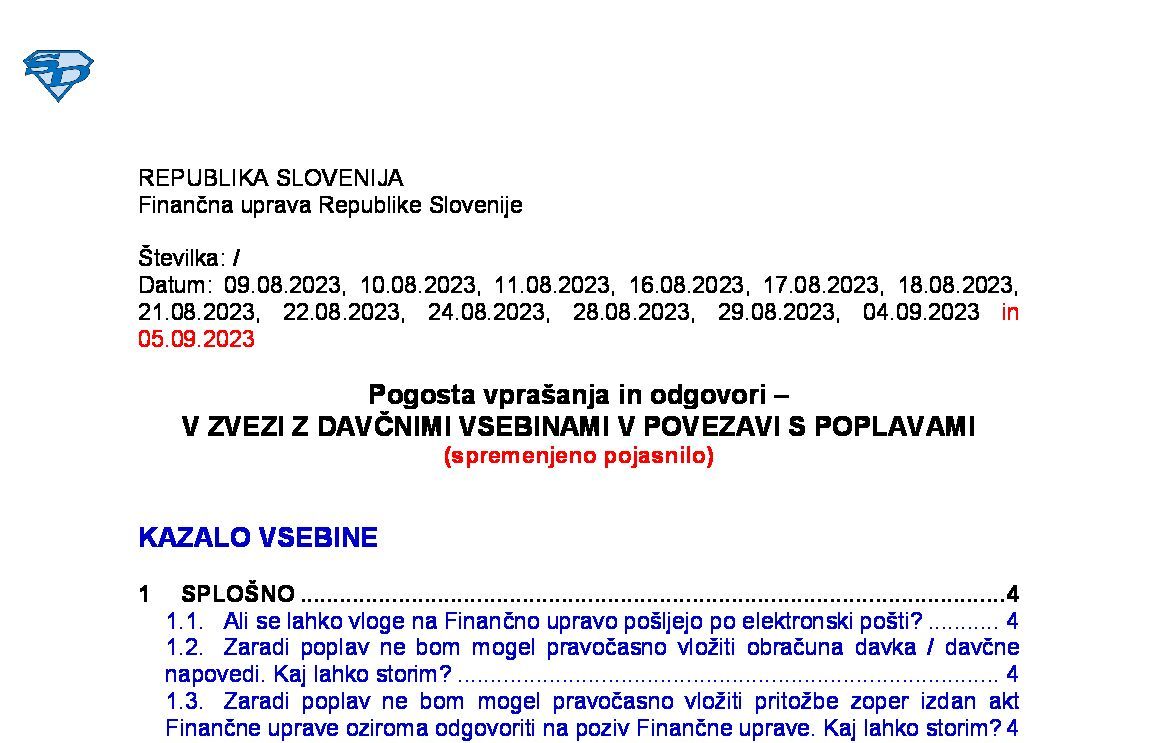Click the Številka label
Viewport: 1157px width, 743px height.
tap(182, 259)
